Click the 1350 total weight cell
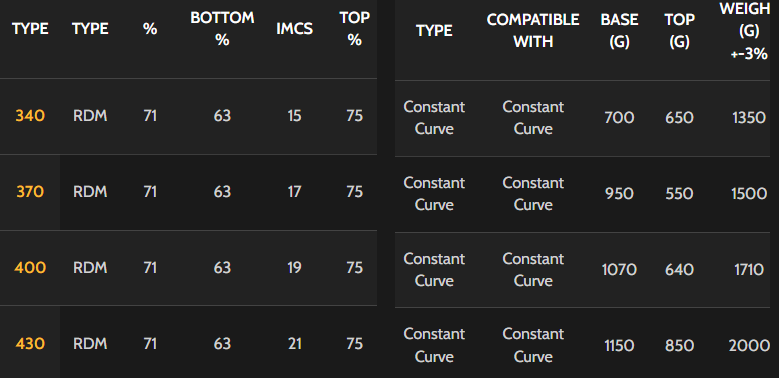The height and width of the screenshot is (378, 779). point(749,118)
